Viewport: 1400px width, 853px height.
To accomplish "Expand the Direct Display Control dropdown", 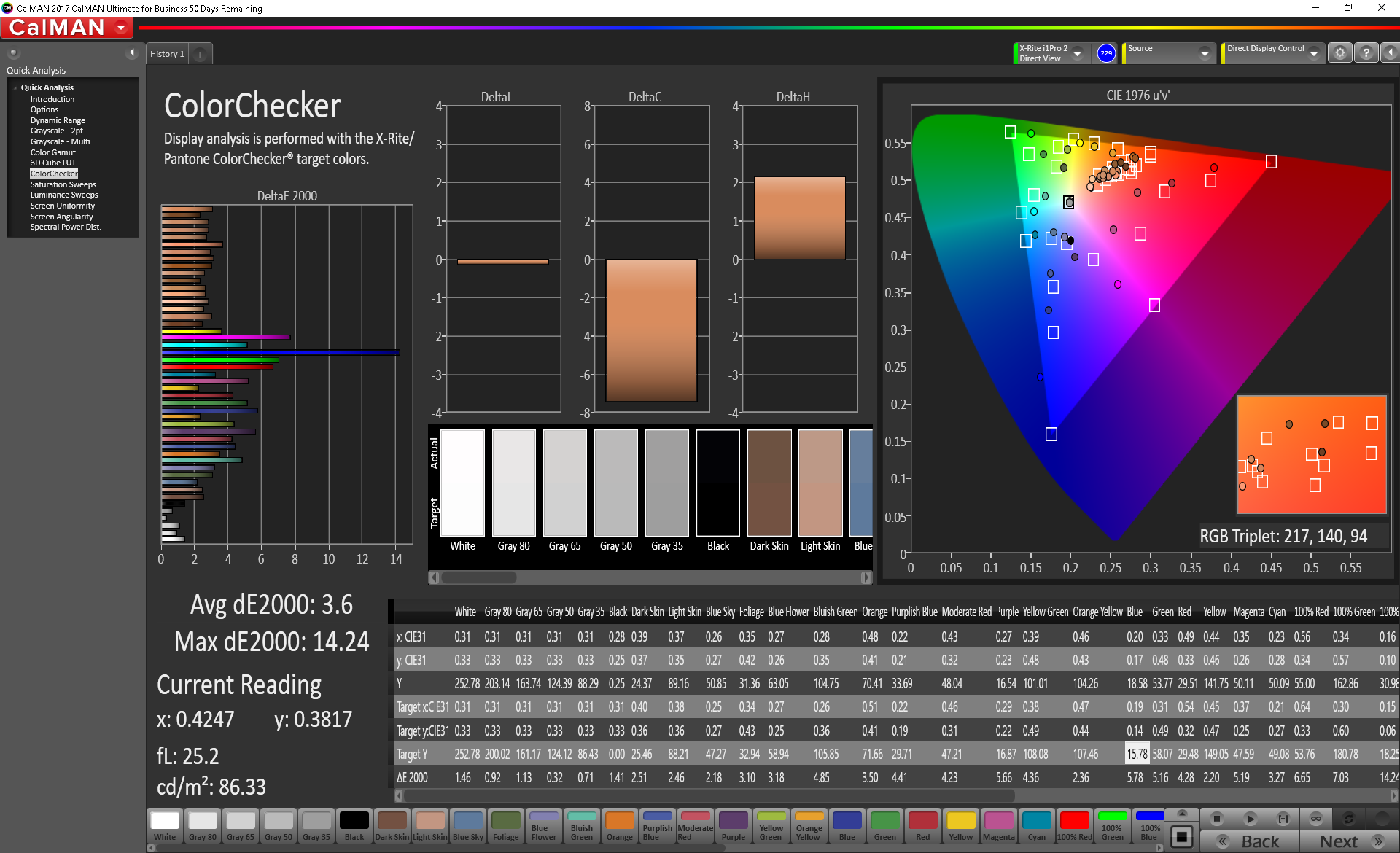I will (x=1313, y=53).
